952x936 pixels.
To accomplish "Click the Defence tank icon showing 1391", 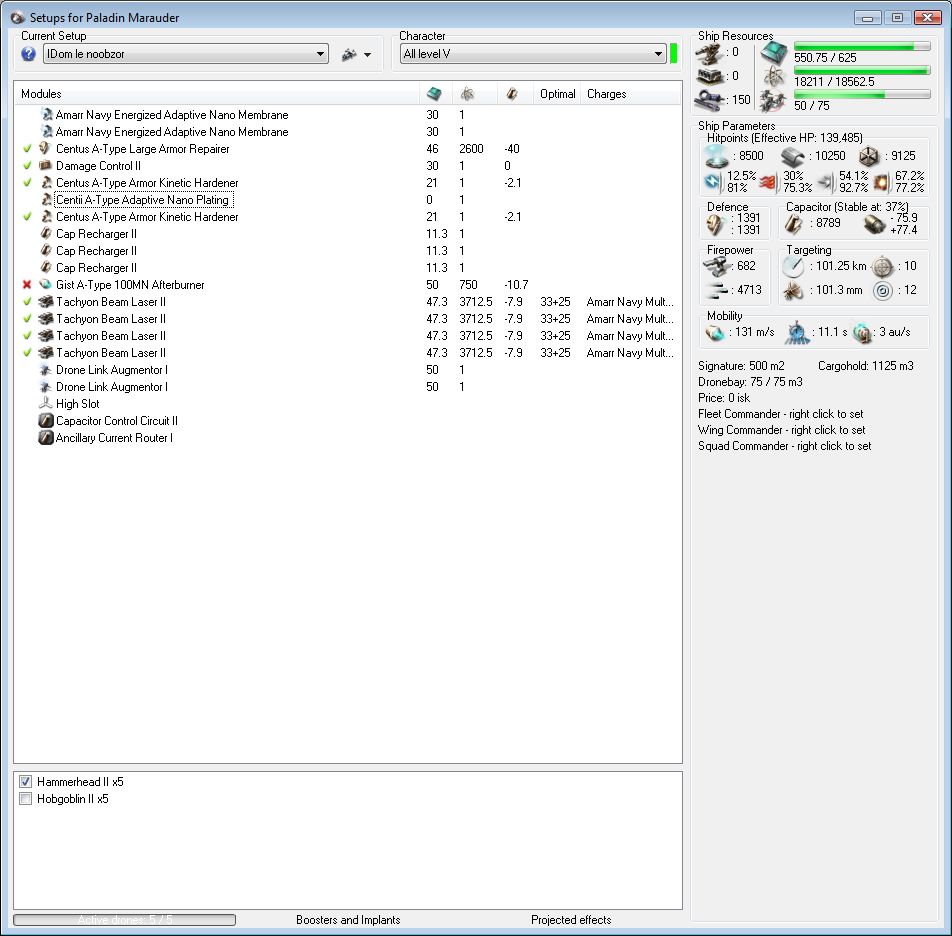I will (715, 224).
